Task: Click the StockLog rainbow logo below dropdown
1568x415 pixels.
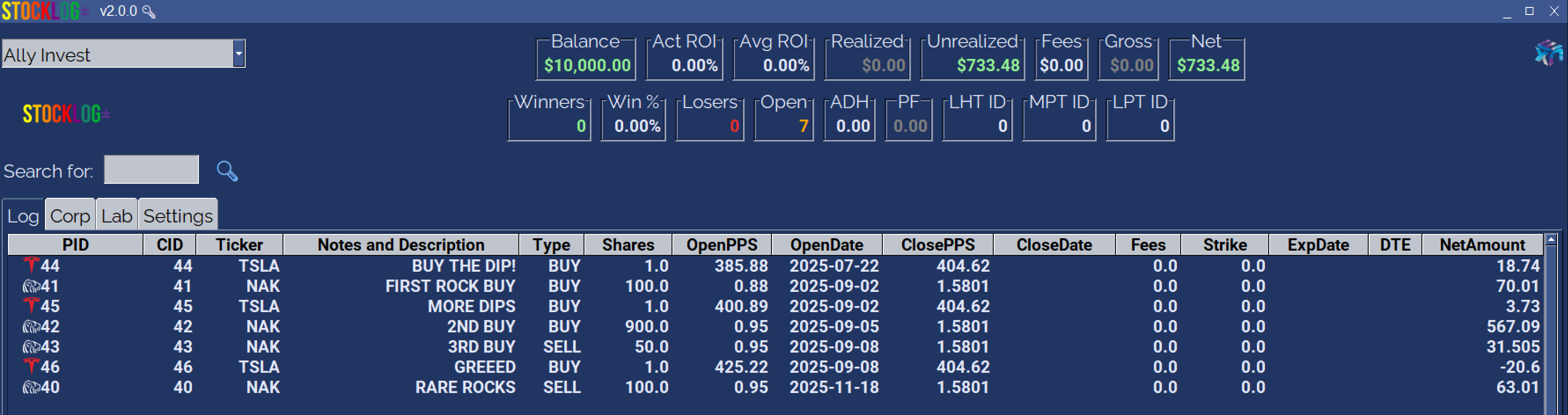Action: tap(66, 114)
